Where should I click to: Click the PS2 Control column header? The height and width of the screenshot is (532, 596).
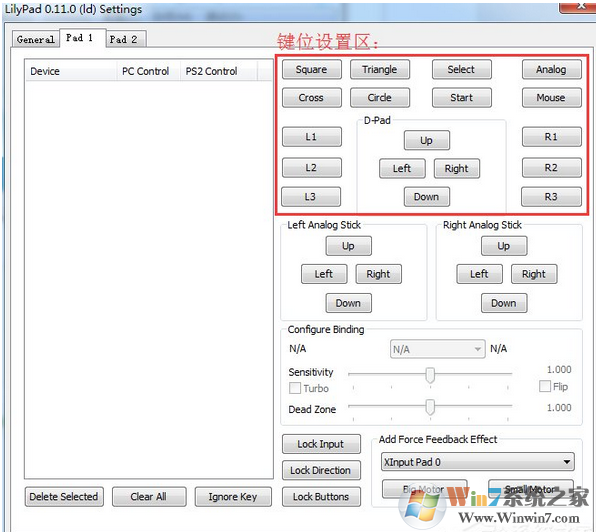tap(219, 71)
